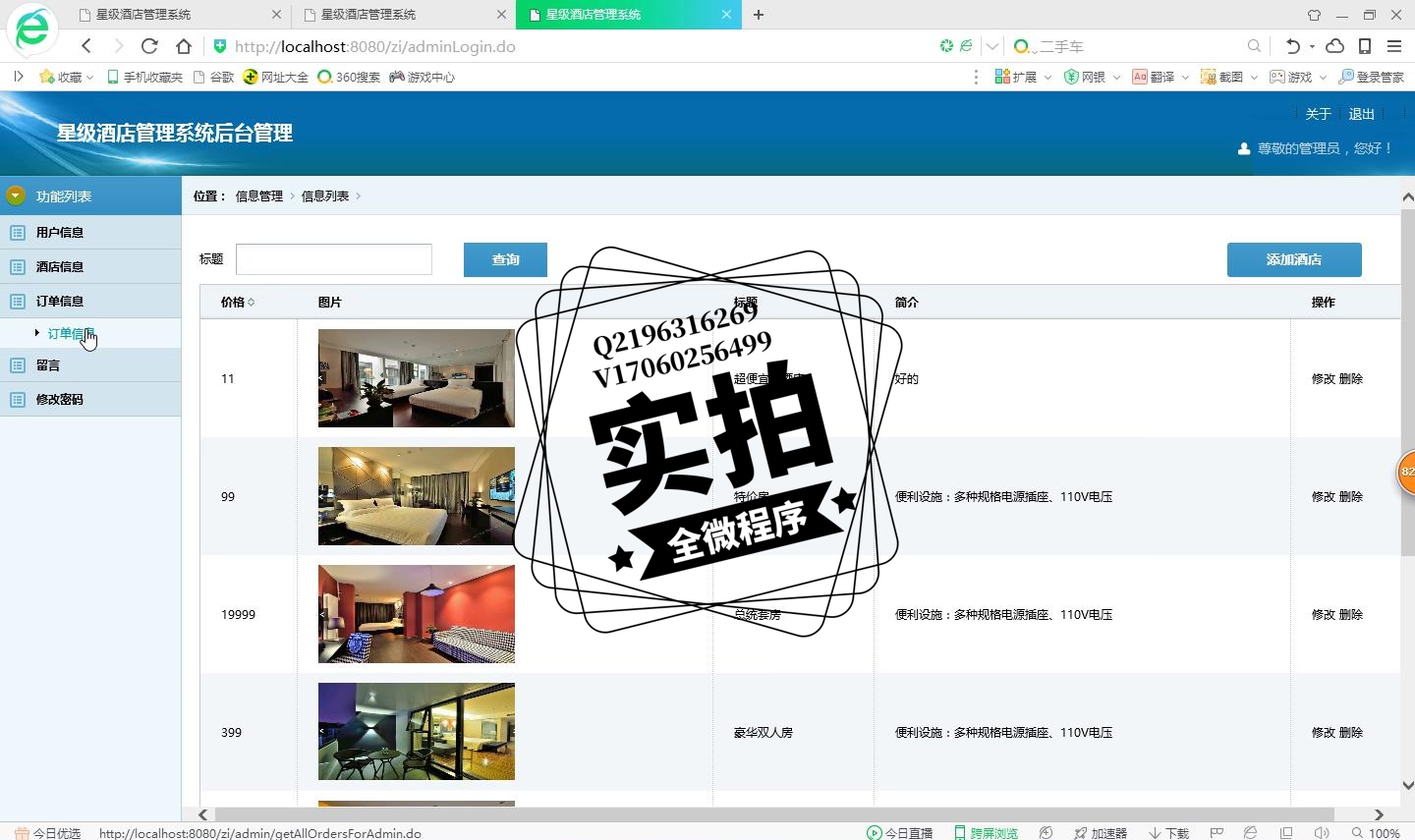Open the undo closed tabs dropdown arrow

[x=1312, y=46]
